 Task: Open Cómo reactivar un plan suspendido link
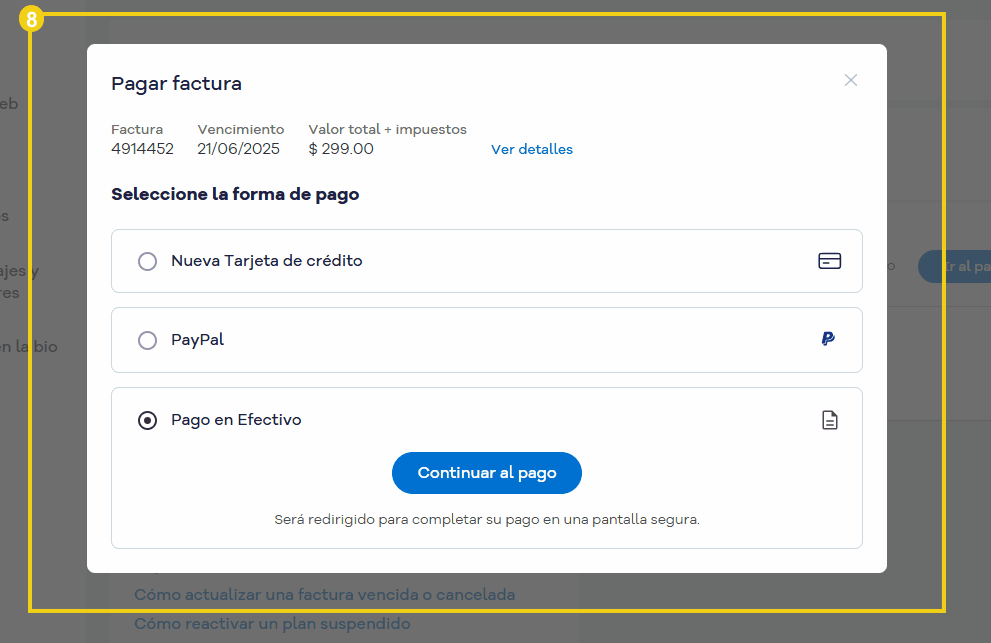coord(272,624)
